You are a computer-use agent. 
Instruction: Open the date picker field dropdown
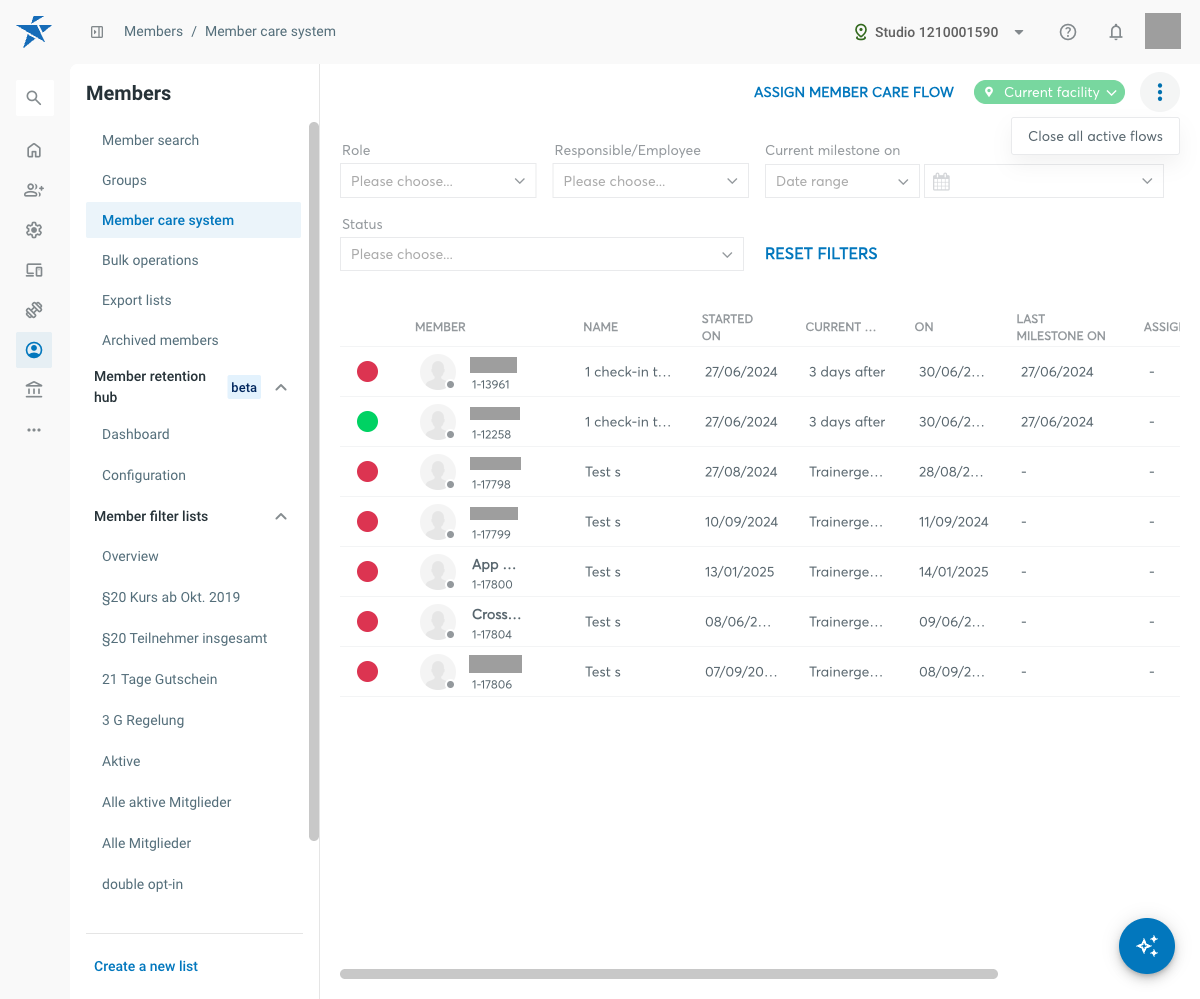pyautogui.click(x=1044, y=181)
